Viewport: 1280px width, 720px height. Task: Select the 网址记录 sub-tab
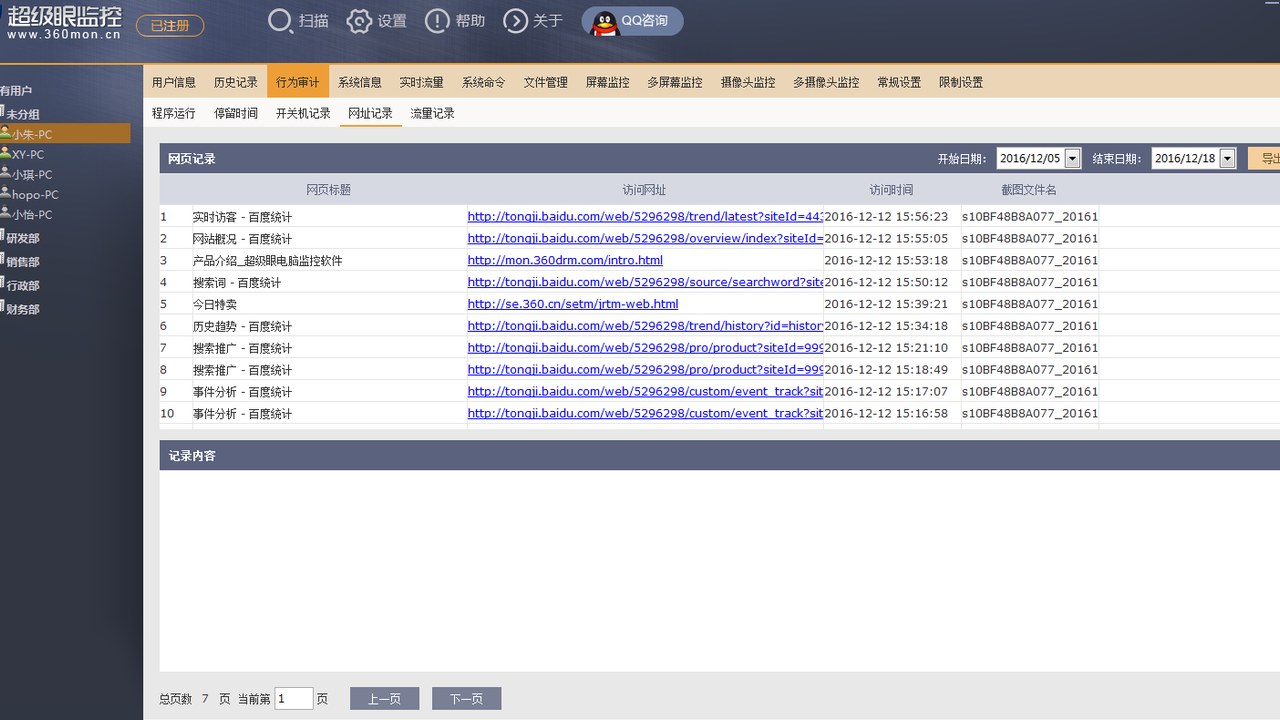(370, 113)
